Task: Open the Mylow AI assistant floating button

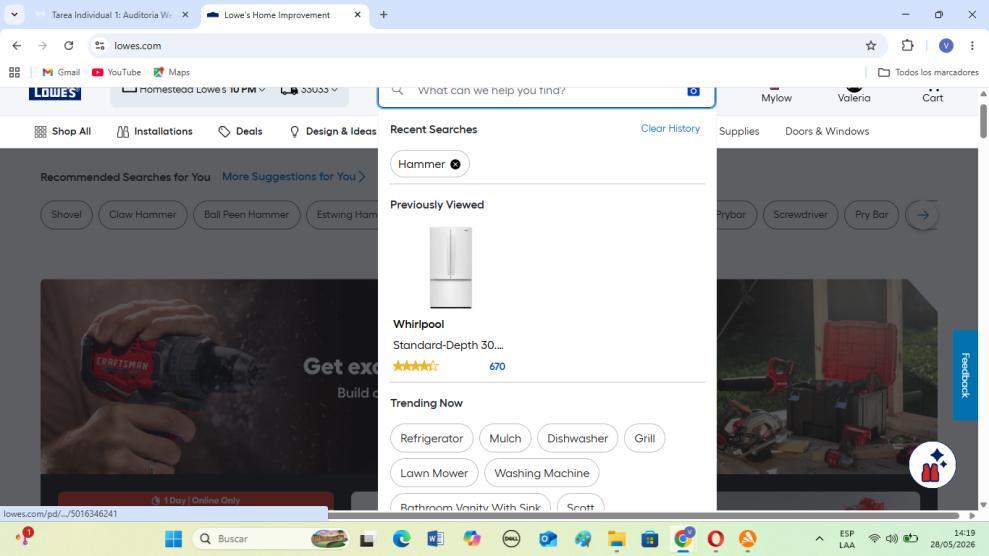Action: pyautogui.click(x=932, y=465)
